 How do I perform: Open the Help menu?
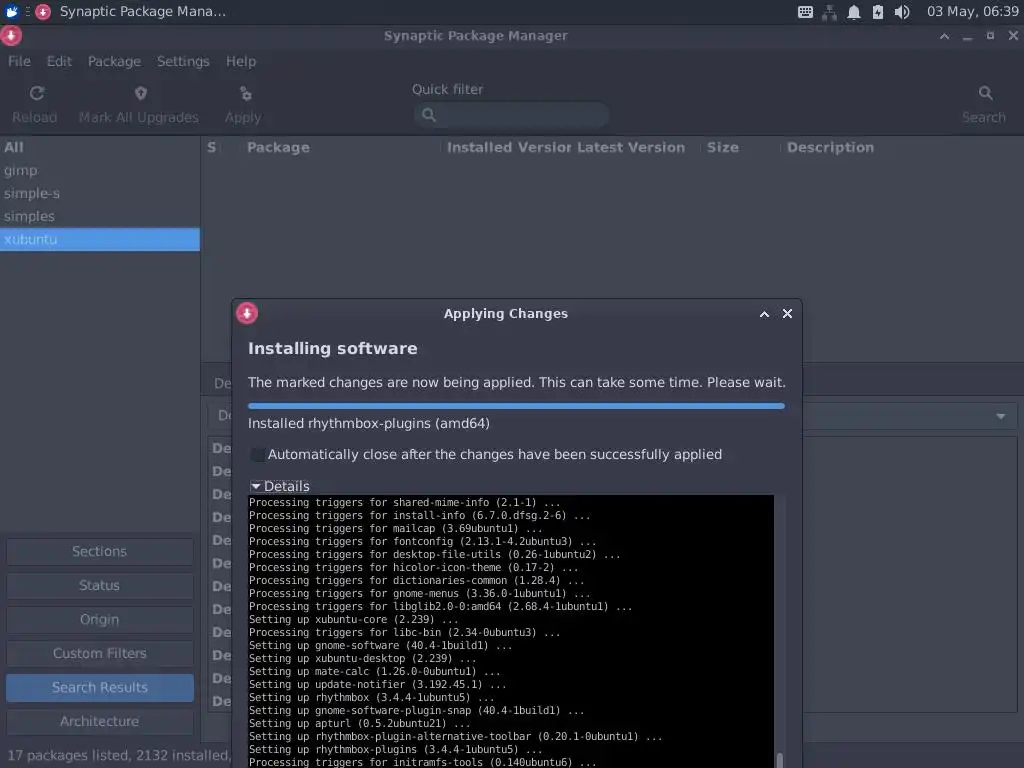[241, 61]
